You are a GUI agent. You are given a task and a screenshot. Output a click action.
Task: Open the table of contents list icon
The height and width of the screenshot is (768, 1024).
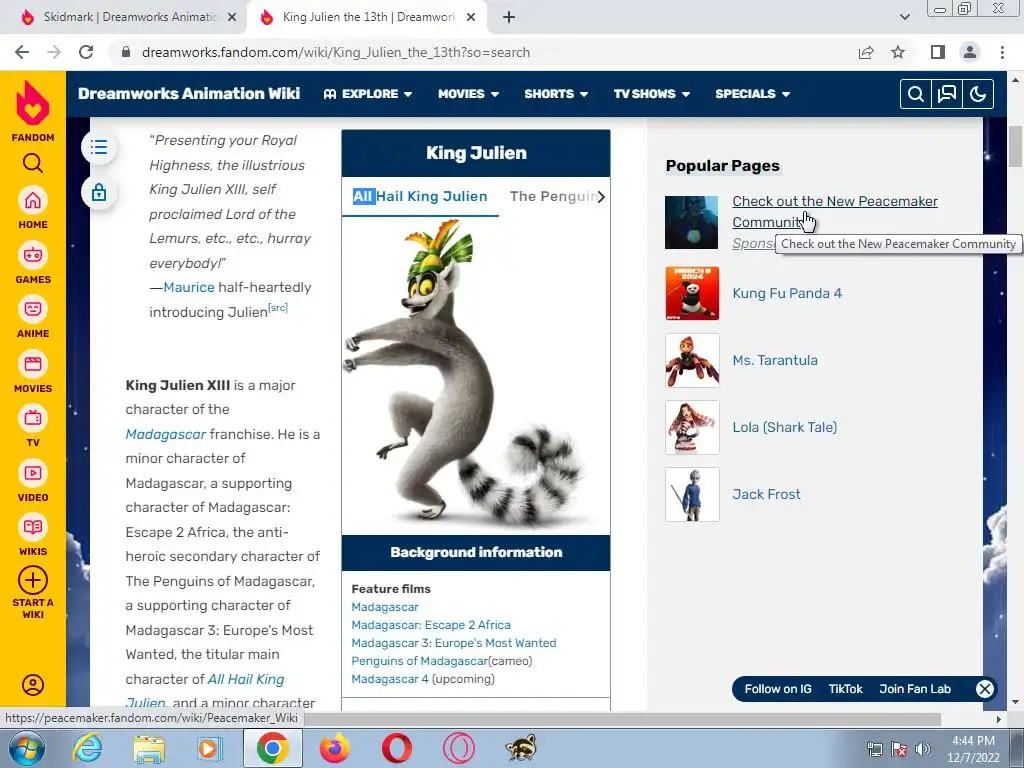99,147
